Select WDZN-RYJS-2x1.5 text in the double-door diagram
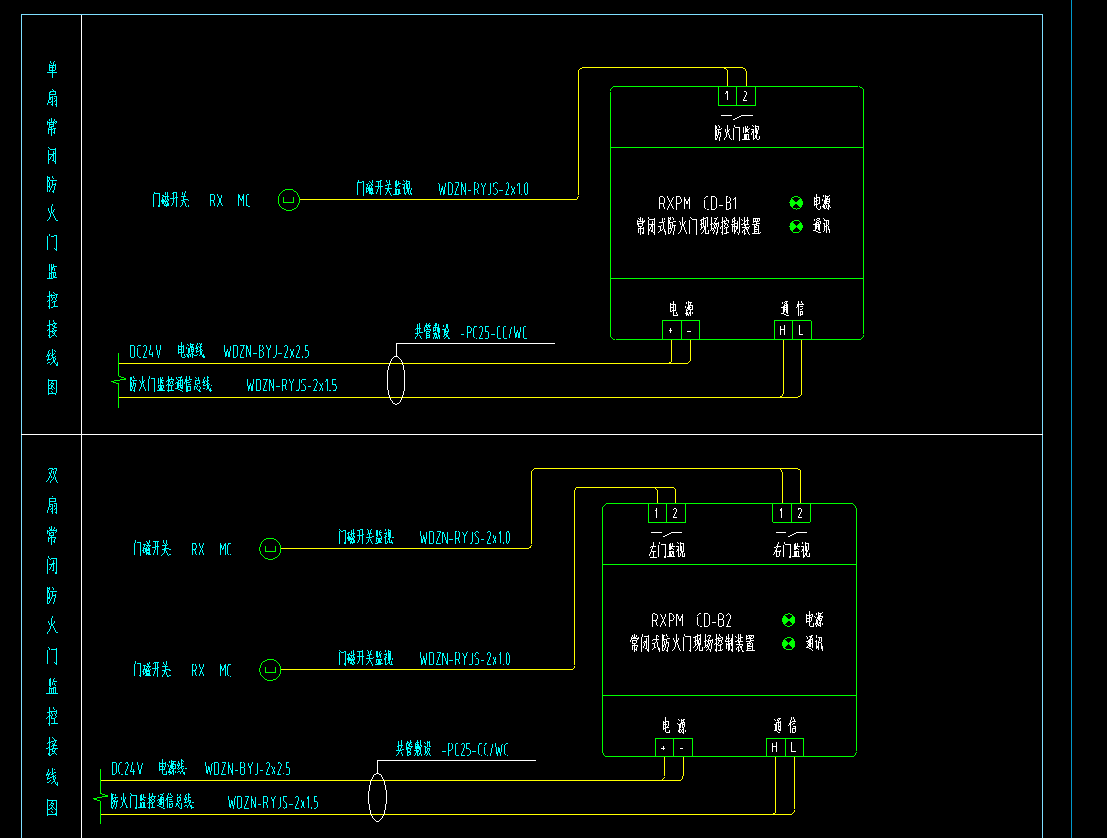The width and height of the screenshot is (1107, 838). [273, 803]
